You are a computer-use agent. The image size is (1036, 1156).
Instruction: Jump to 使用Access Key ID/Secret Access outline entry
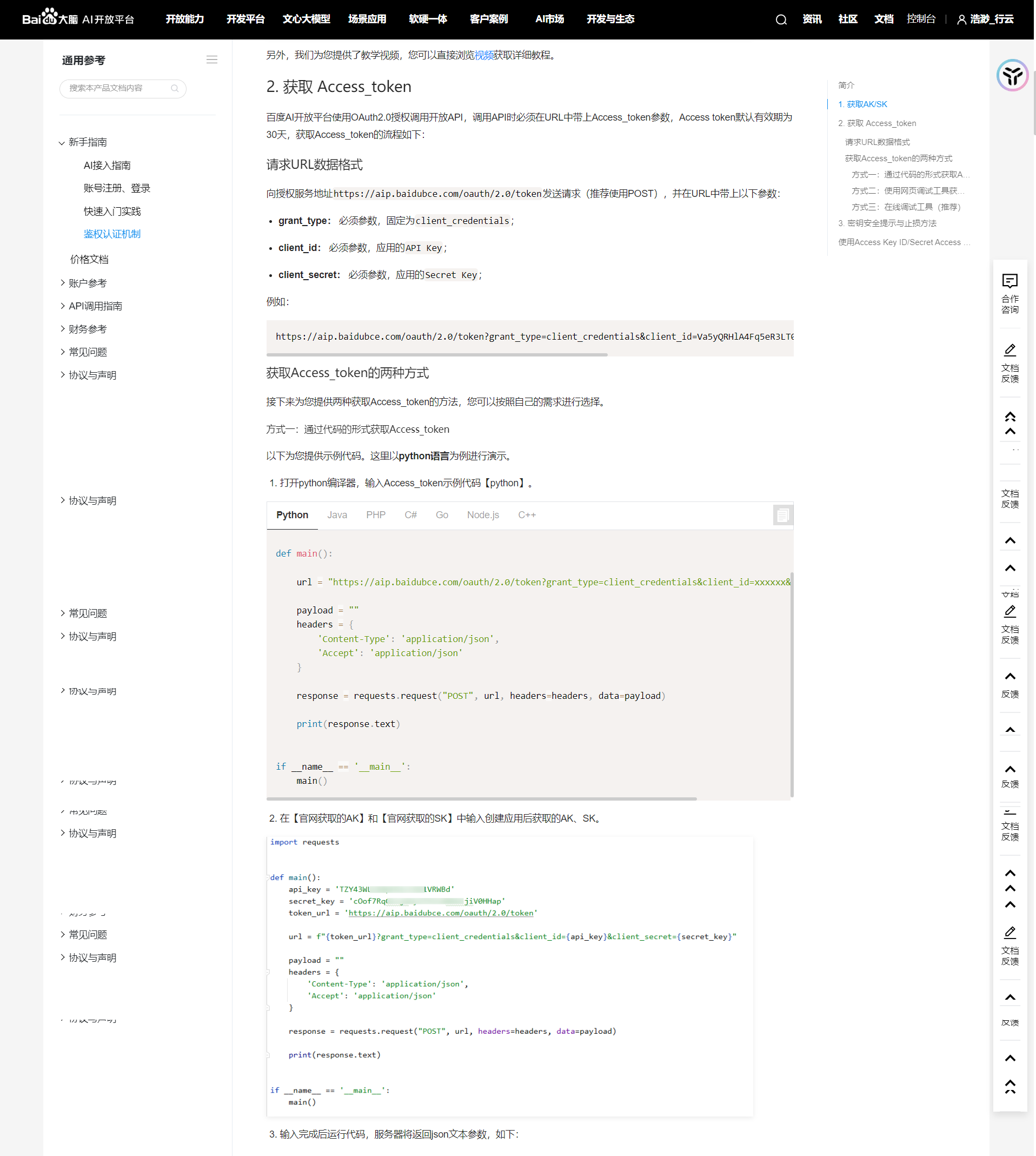pyautogui.click(x=904, y=242)
